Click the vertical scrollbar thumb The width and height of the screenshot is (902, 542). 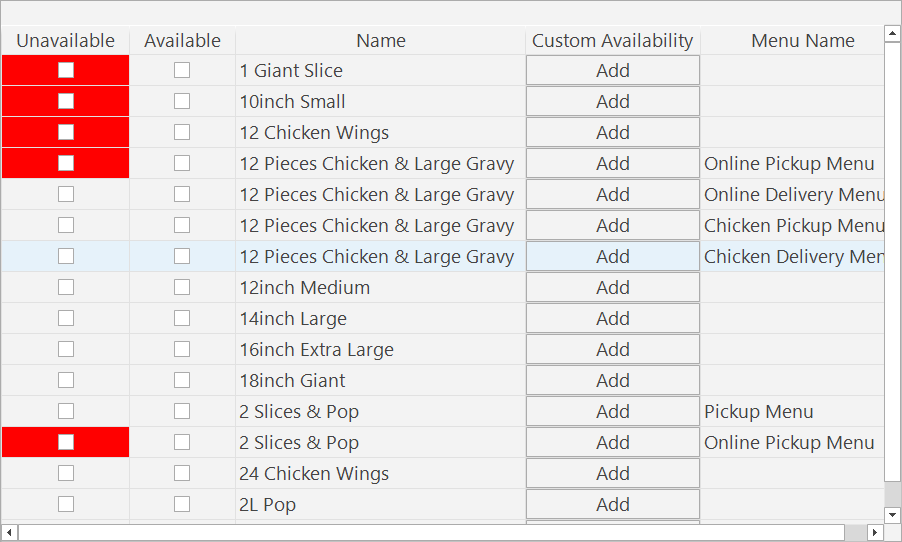893,260
